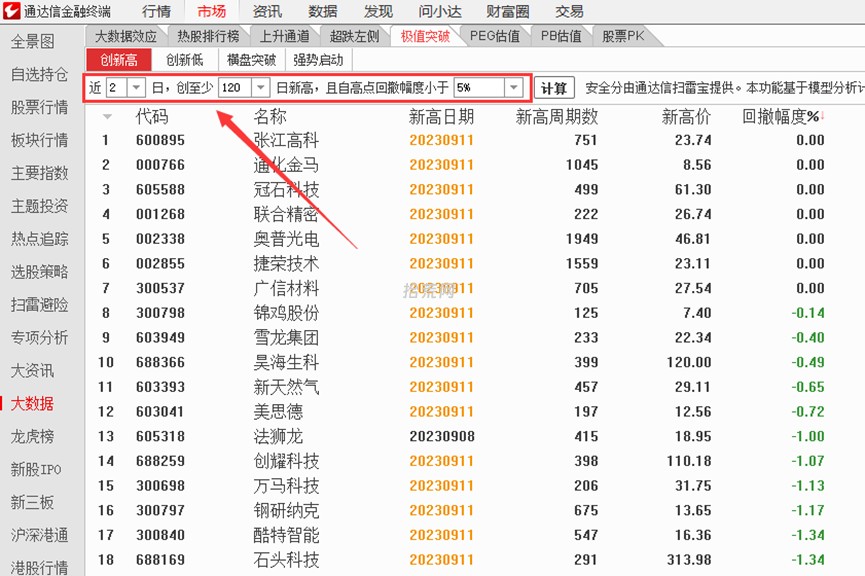Open 沪深港通 in the sidebar
Image resolution: width=865 pixels, height=576 pixels.
pyautogui.click(x=40, y=535)
